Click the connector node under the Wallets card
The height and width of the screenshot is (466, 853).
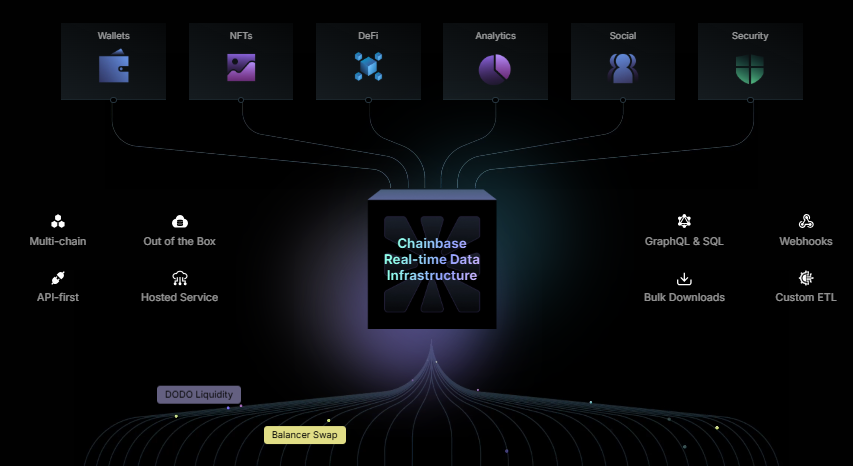click(x=113, y=100)
